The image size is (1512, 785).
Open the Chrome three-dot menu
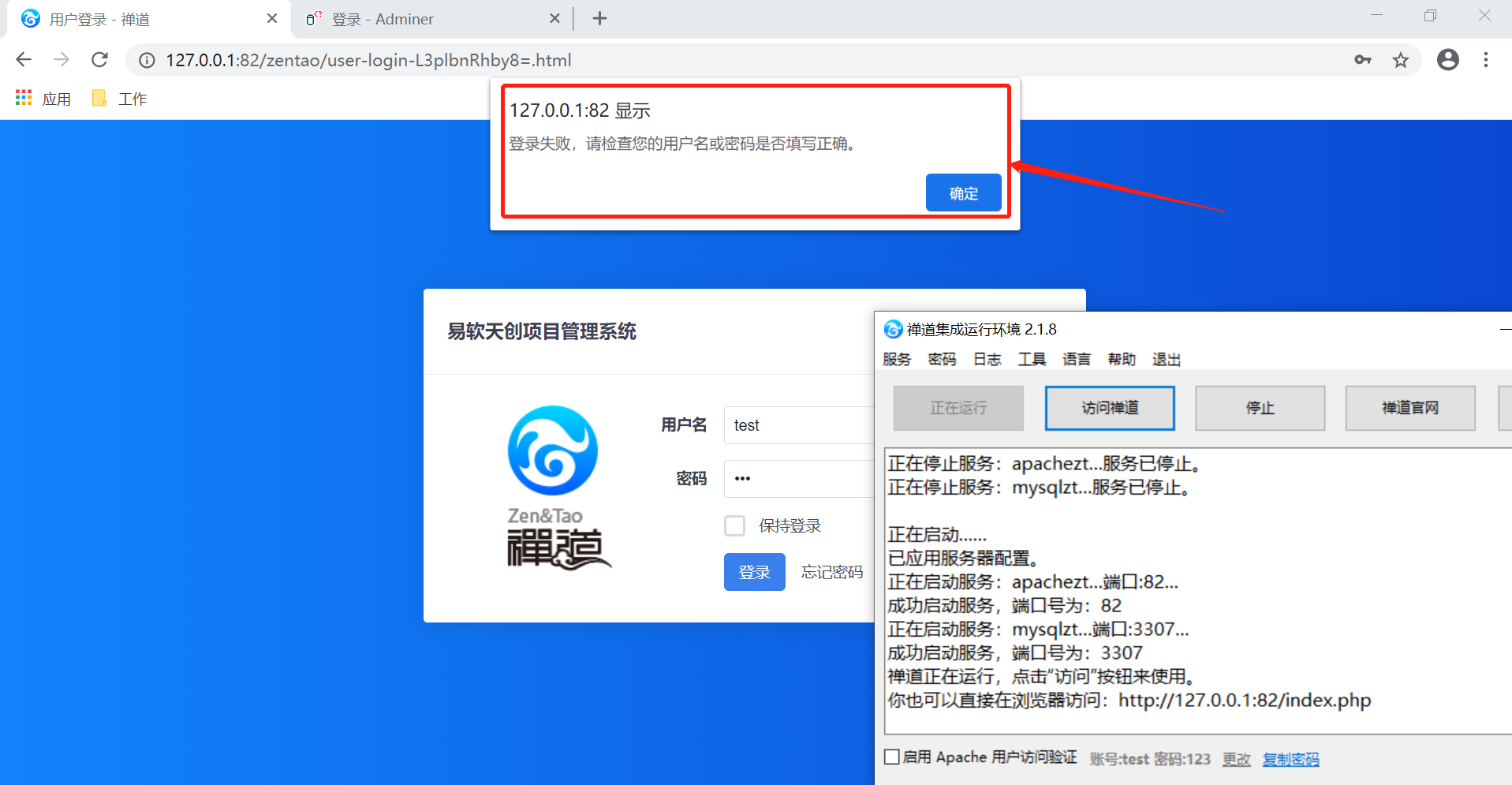click(1486, 60)
